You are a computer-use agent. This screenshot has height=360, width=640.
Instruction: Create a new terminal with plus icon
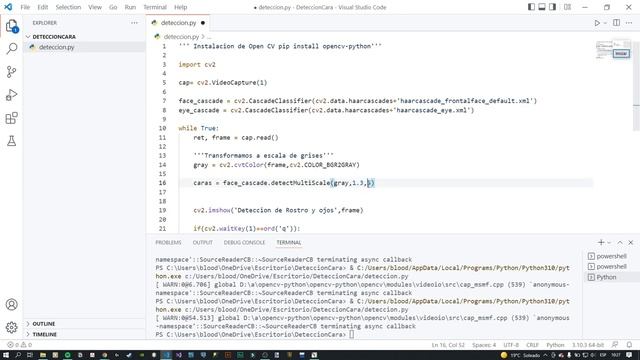(601, 242)
